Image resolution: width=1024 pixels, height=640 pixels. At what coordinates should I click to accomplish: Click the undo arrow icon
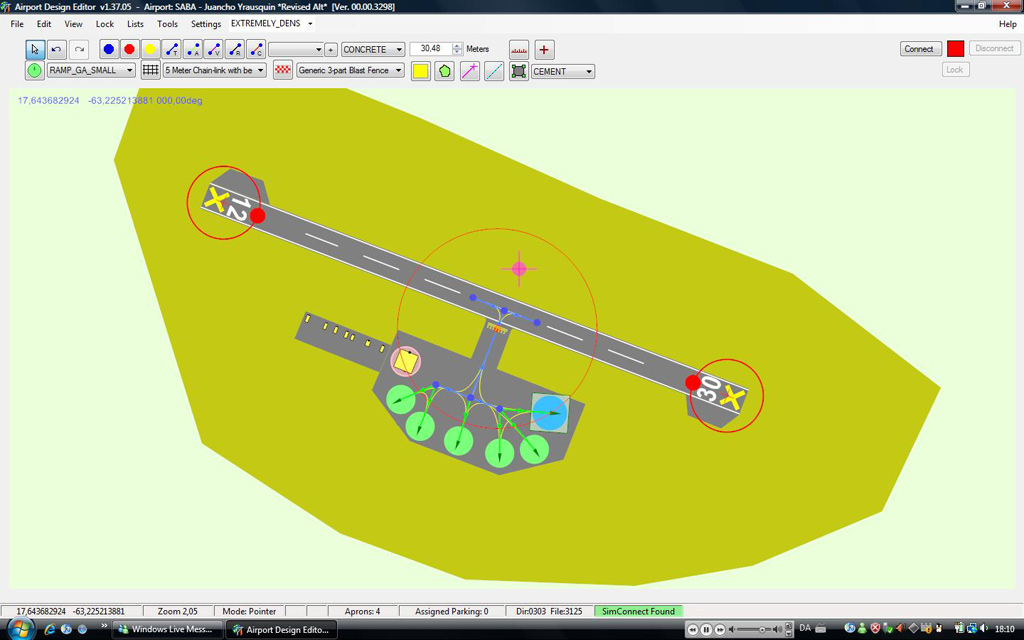click(x=57, y=49)
